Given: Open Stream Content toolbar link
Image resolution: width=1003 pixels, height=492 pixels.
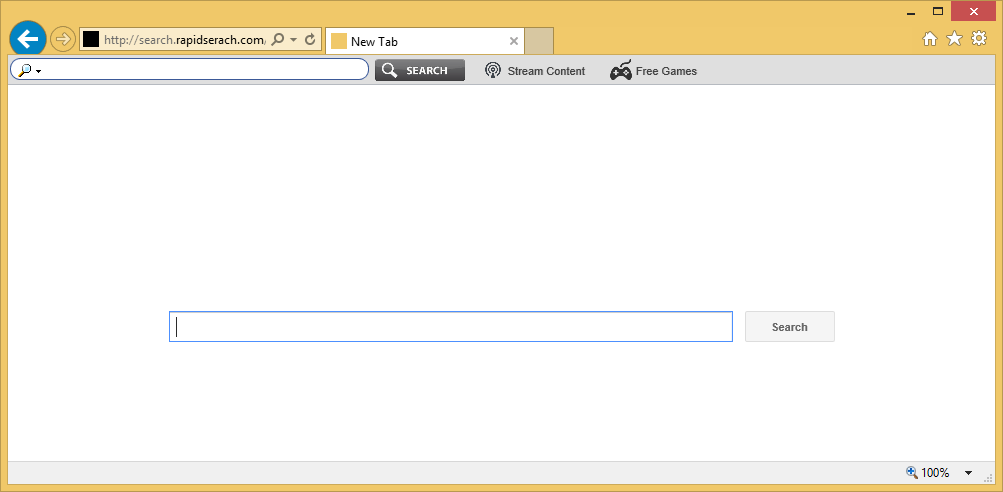Looking at the screenshot, I should pos(535,71).
